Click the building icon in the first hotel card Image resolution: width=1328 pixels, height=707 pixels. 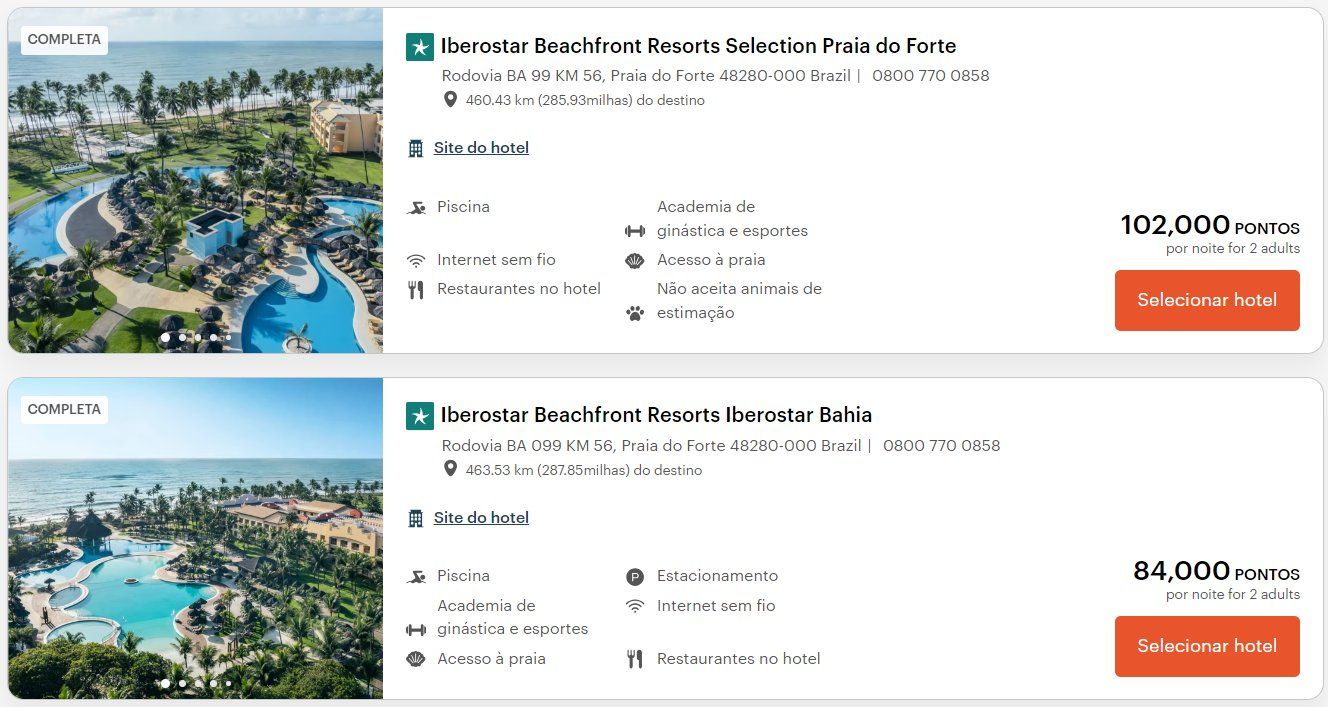point(416,148)
